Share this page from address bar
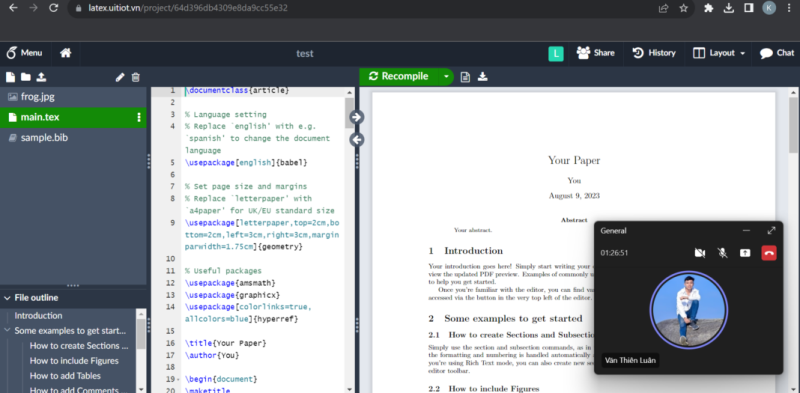 tap(663, 8)
